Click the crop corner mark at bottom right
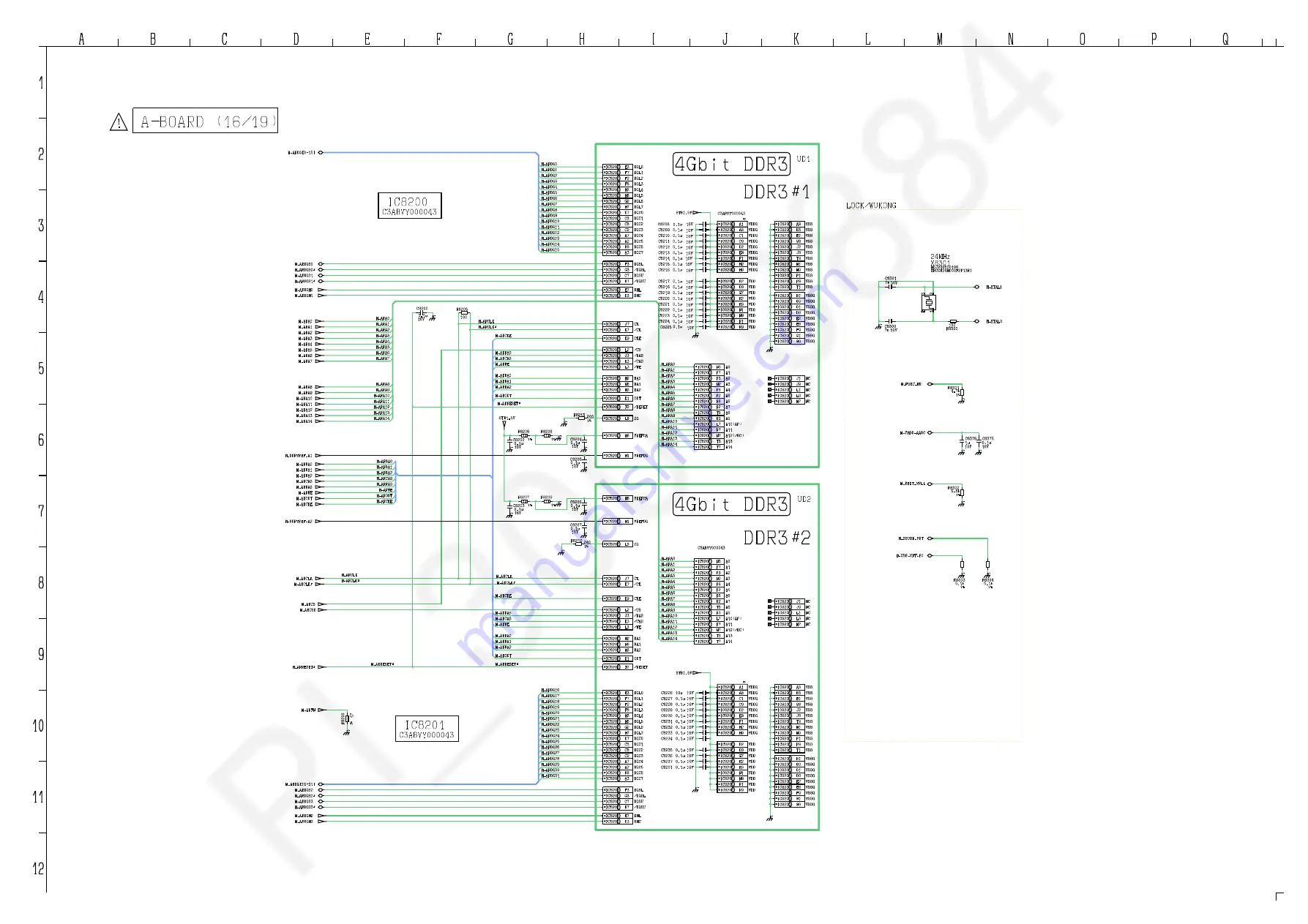This screenshot has height=924, width=1308. click(x=1279, y=896)
